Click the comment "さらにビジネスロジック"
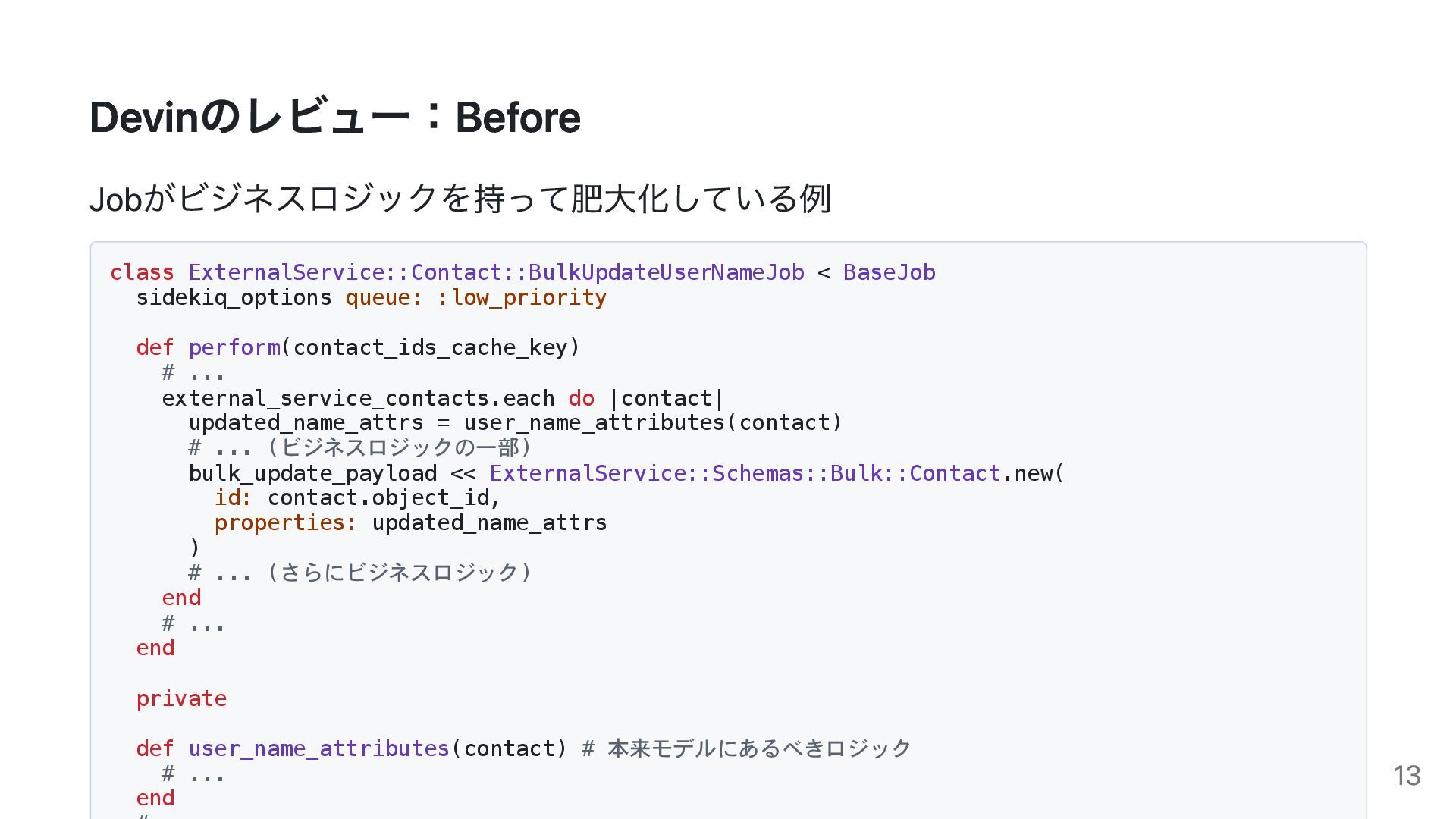Screen dimensions: 1456x819 tap(400, 572)
